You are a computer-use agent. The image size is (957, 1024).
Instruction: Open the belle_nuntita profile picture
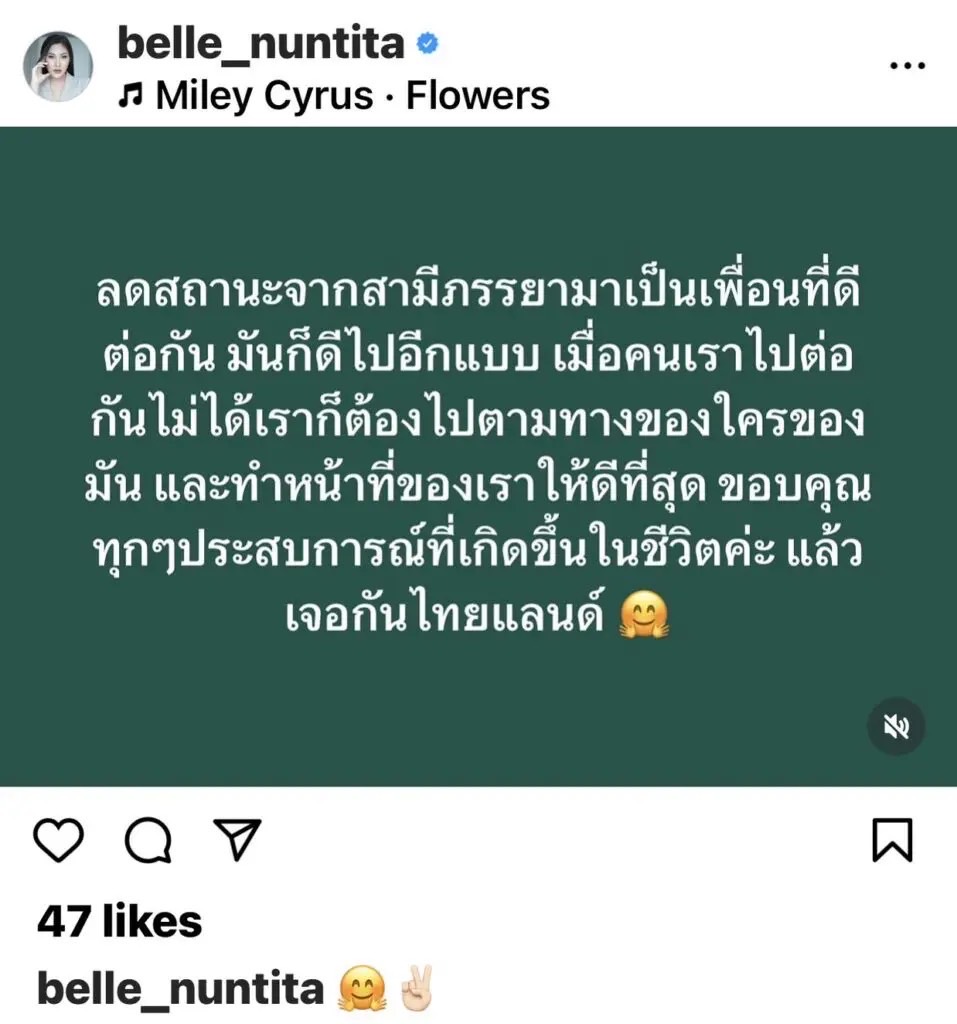coord(58,66)
